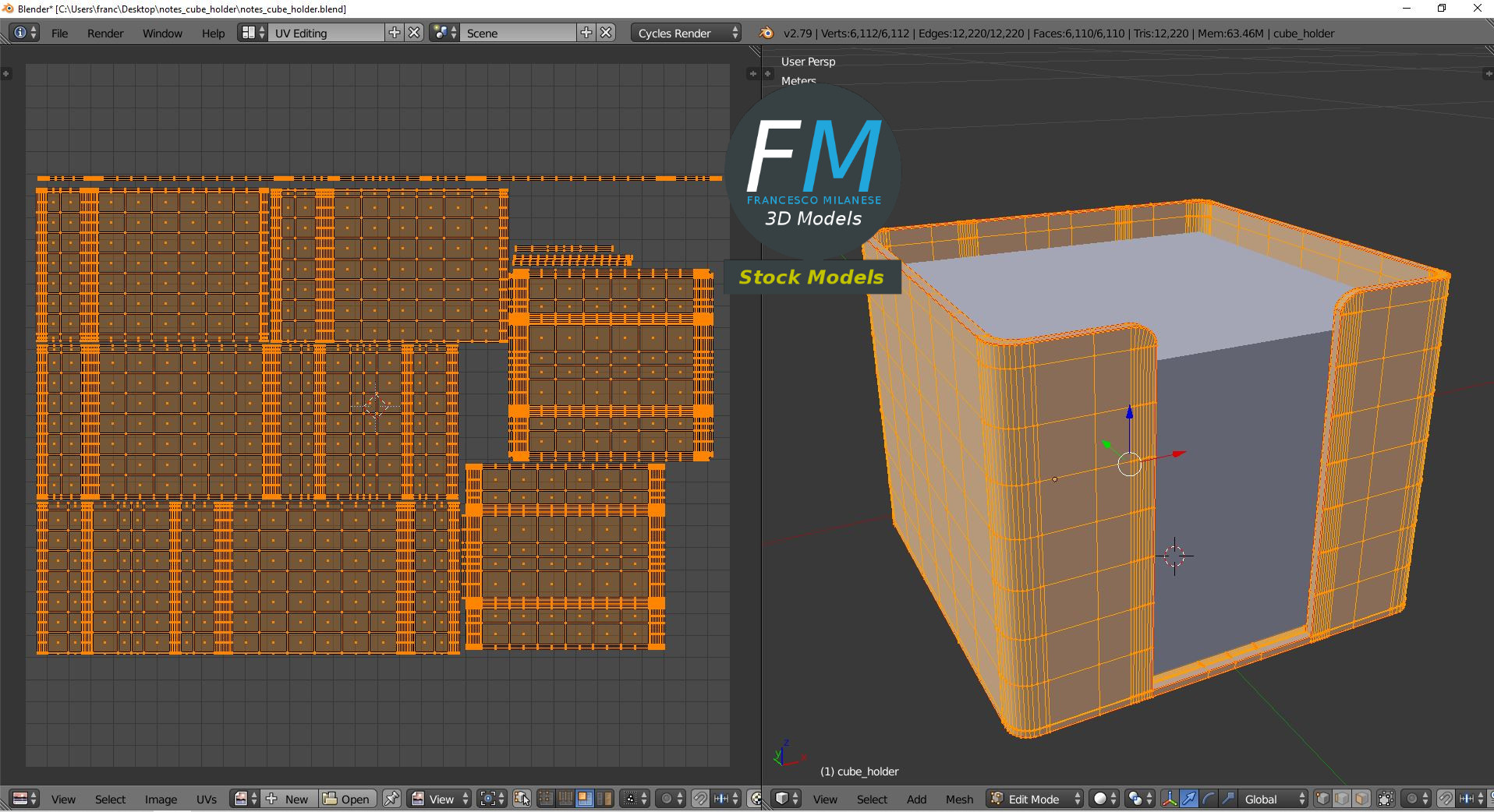The image size is (1494, 812).
Task: Click the blue Z-axis manipulator arrow
Action: (x=1129, y=414)
